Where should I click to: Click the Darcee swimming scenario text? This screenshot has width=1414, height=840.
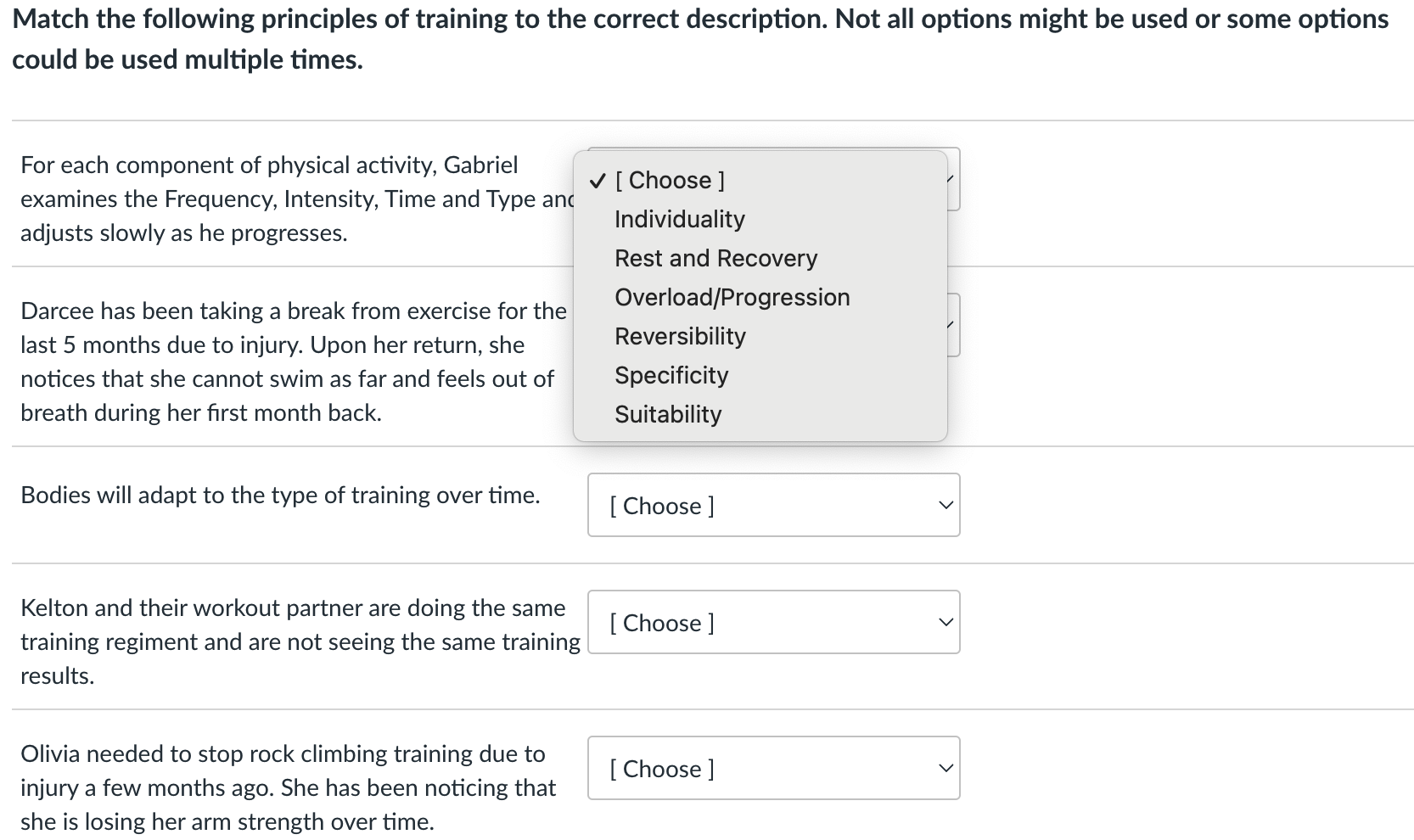coord(289,361)
